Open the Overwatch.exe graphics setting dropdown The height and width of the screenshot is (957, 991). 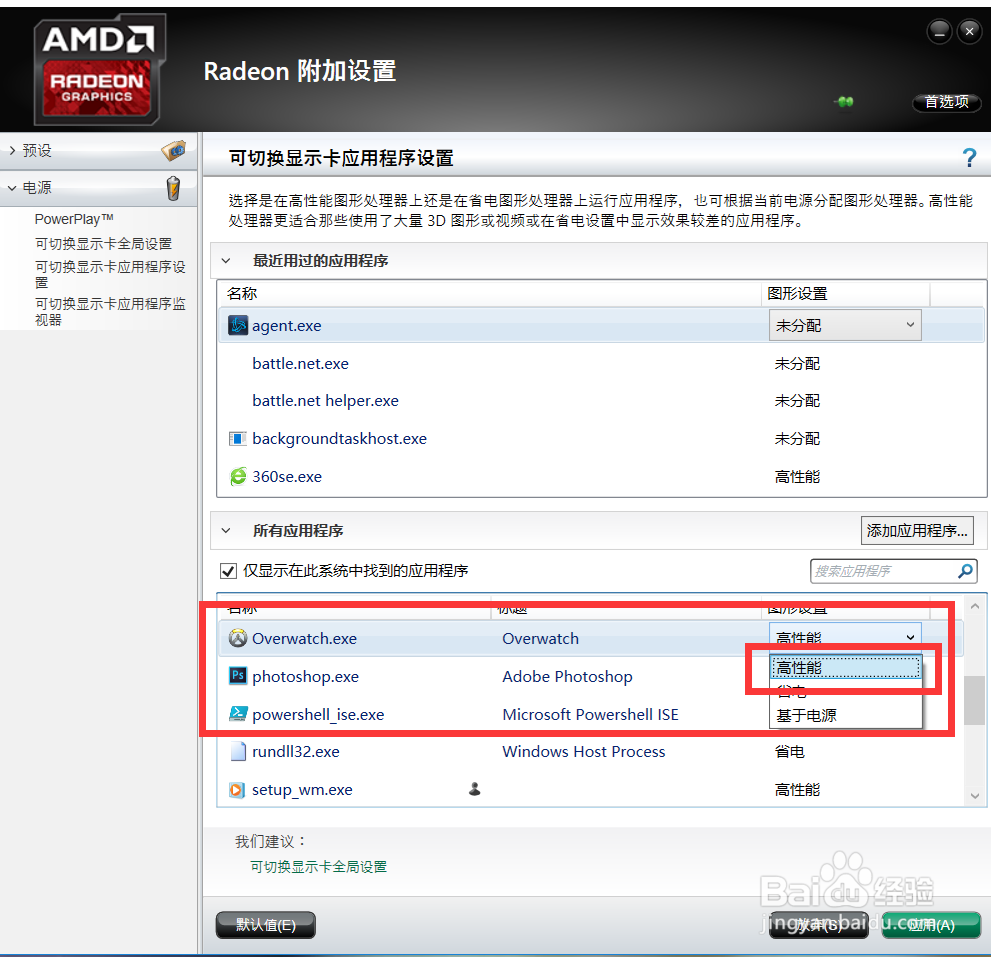[844, 638]
